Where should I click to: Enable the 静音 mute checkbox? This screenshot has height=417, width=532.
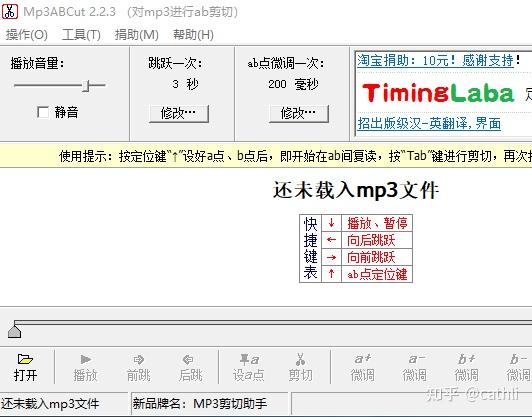tap(43, 112)
